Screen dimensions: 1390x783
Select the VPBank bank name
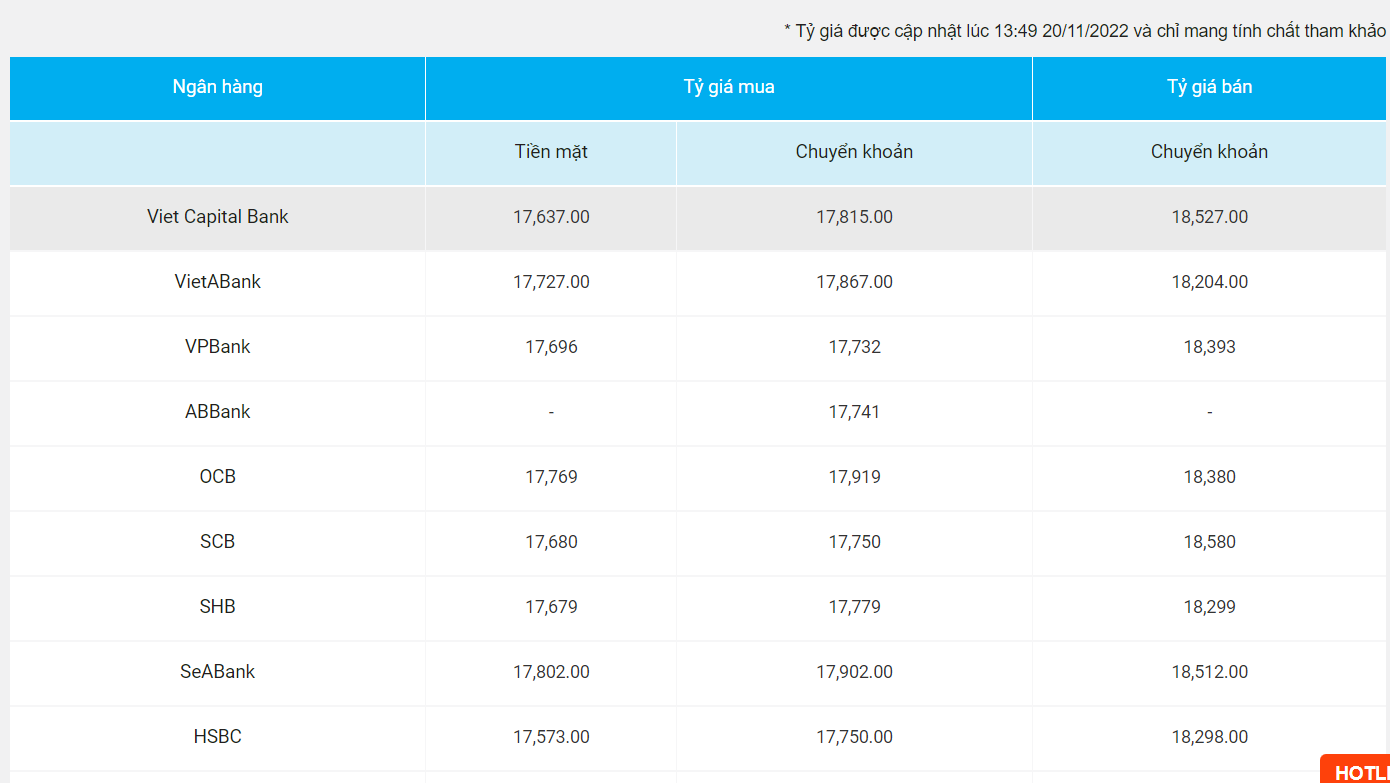point(217,347)
